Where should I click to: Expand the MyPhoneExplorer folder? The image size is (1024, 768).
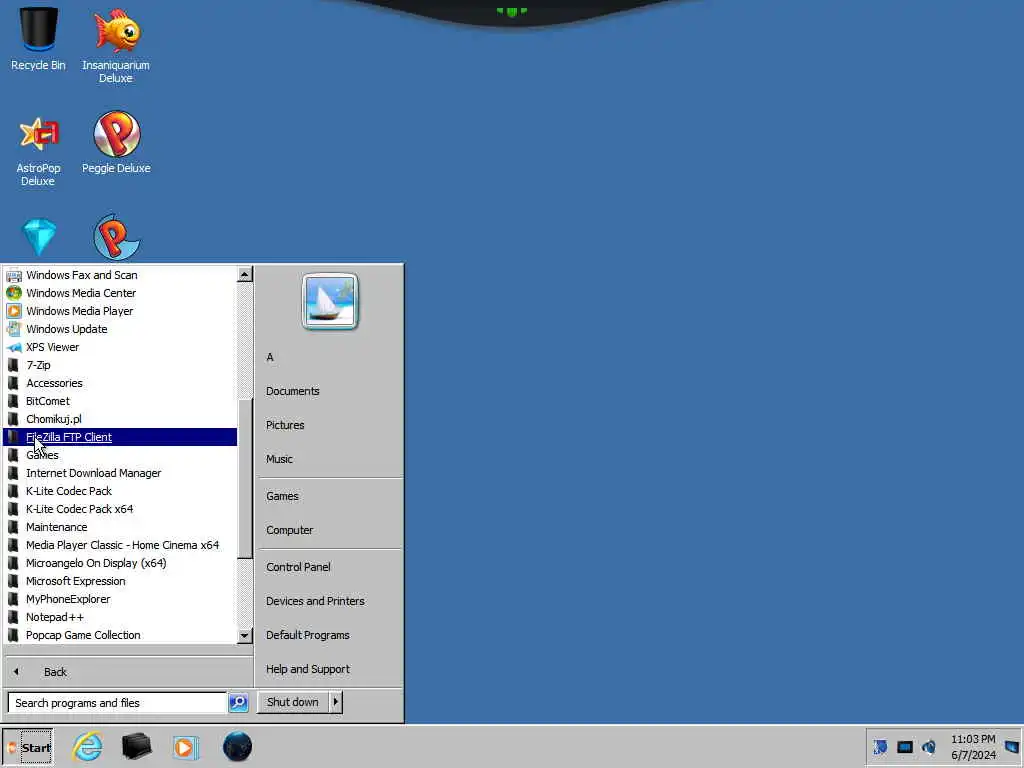tap(120, 599)
